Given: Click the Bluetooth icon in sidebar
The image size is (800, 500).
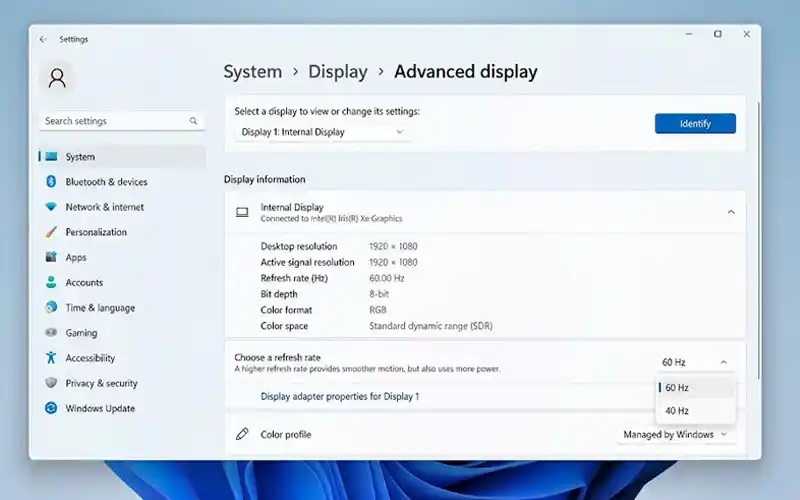Looking at the screenshot, I should (51, 182).
